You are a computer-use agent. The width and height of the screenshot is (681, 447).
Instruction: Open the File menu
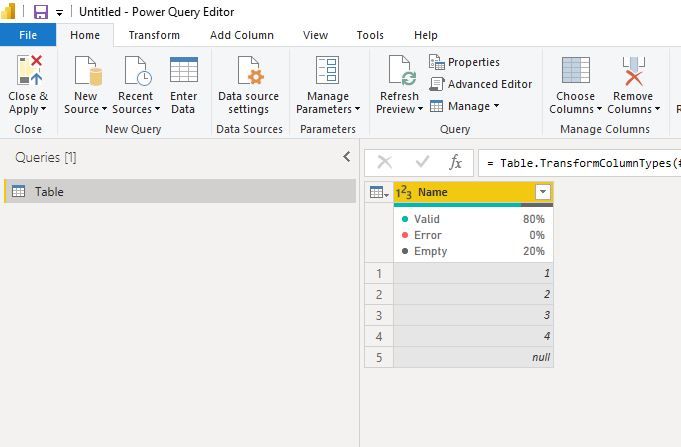(x=28, y=35)
